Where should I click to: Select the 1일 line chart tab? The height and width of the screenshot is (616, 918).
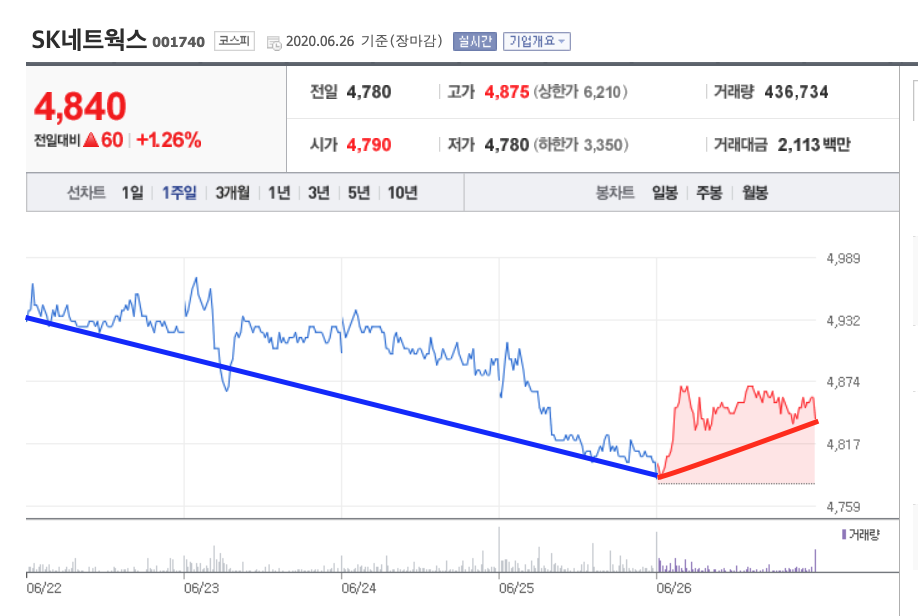point(132,193)
